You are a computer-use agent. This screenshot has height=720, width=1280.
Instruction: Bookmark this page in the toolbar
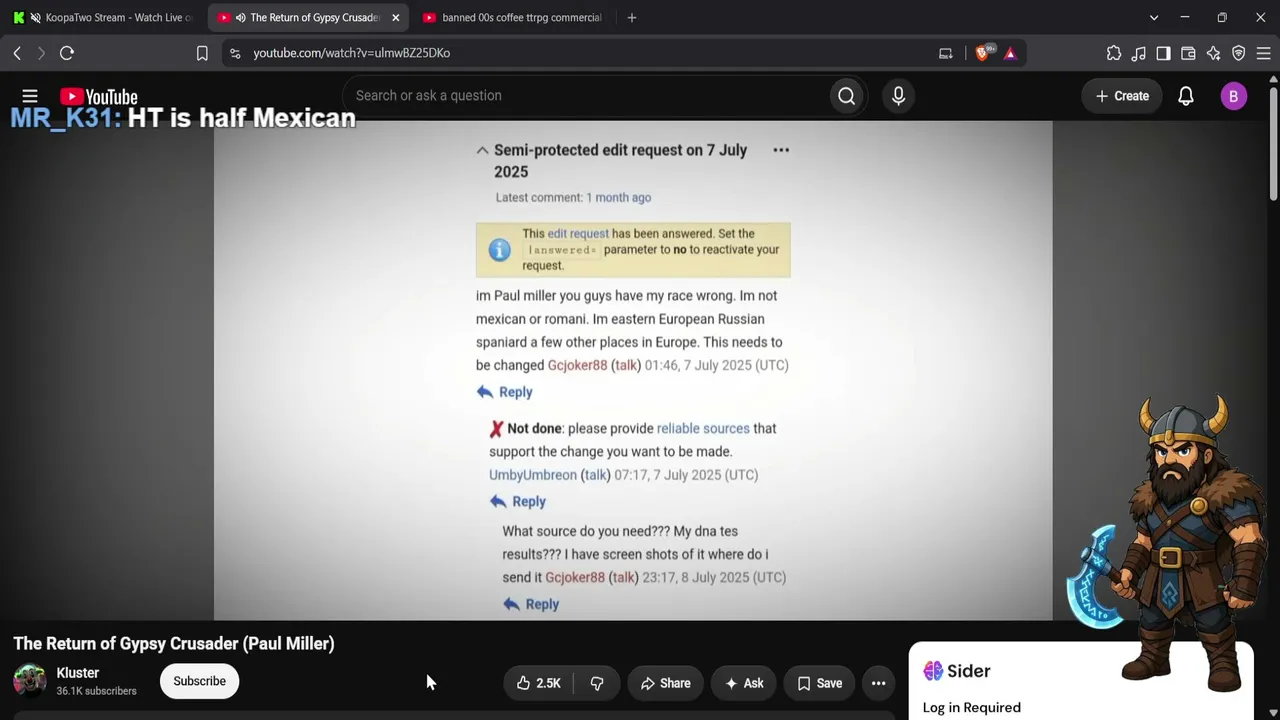[202, 53]
